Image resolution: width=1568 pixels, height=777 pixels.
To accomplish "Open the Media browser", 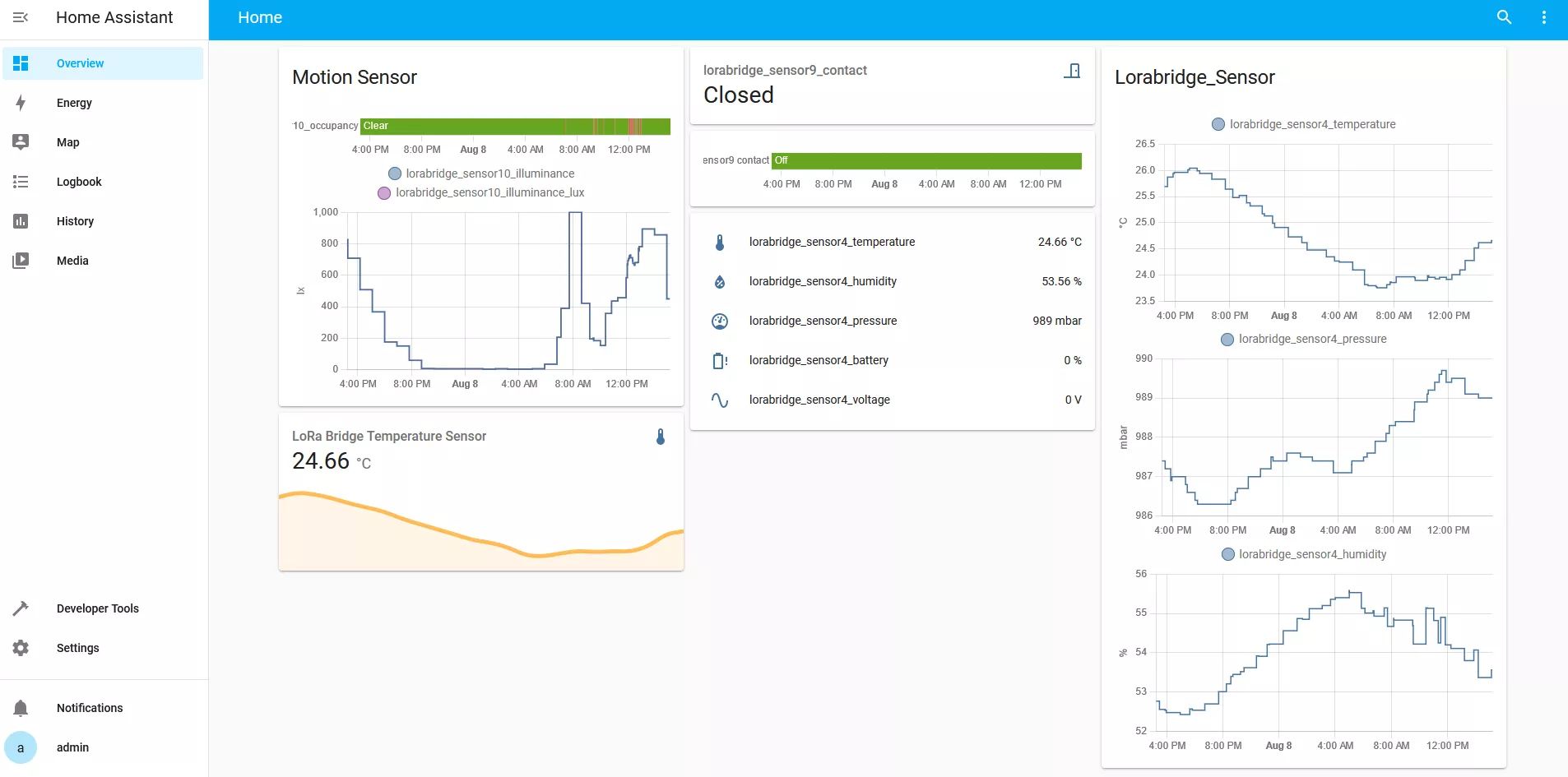I will click(x=72, y=260).
